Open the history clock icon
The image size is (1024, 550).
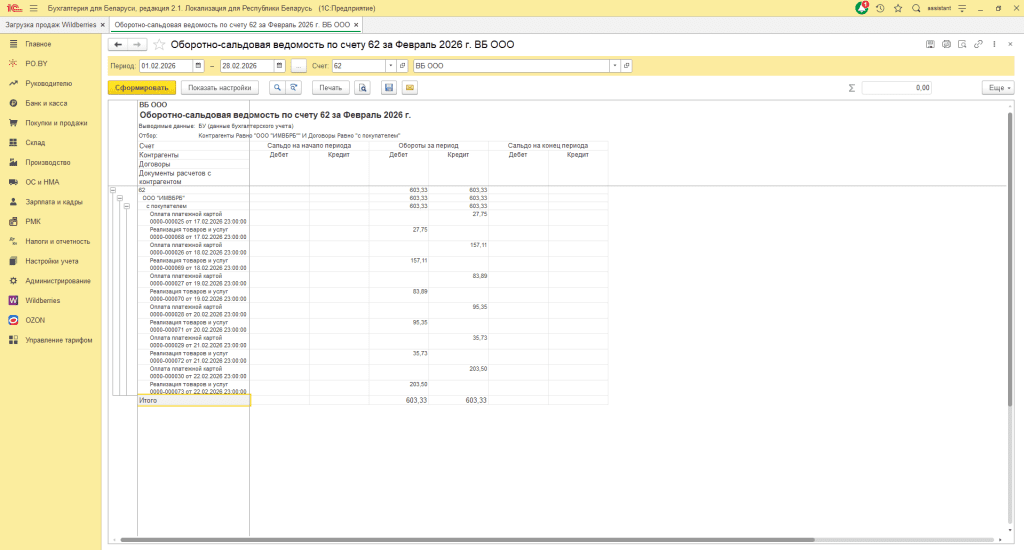pyautogui.click(x=879, y=8)
